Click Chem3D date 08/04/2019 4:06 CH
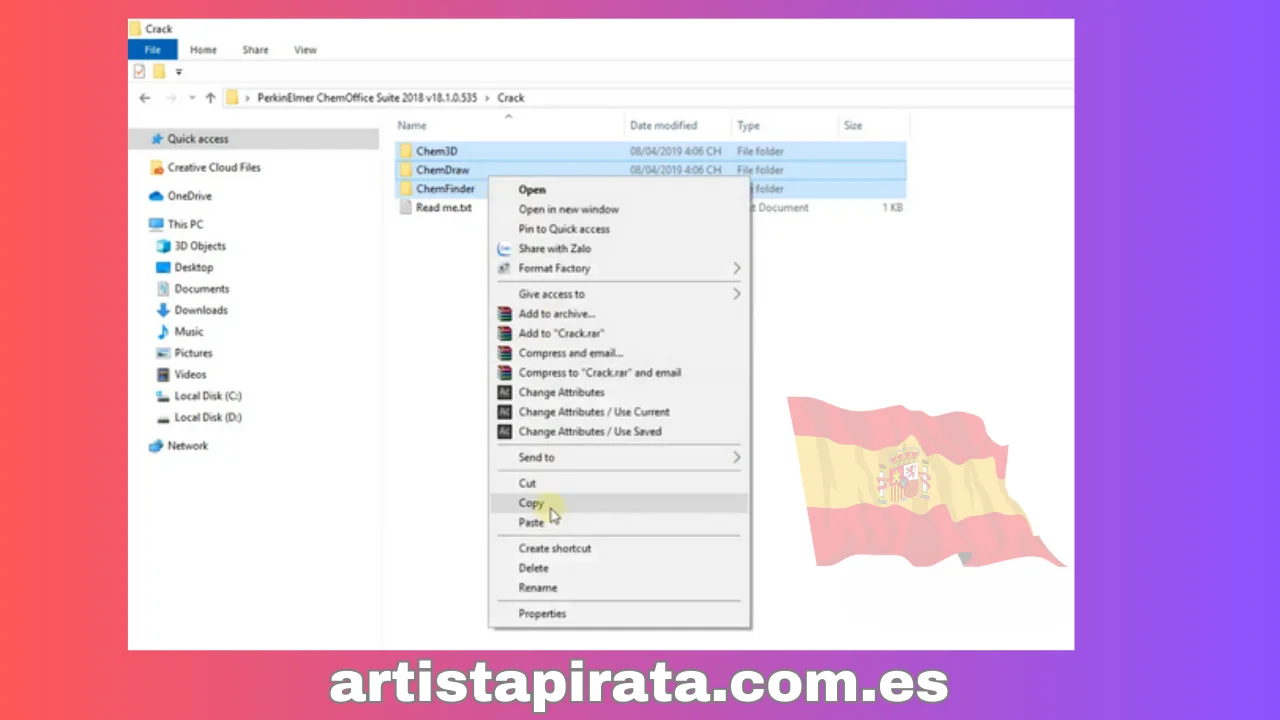 point(675,151)
